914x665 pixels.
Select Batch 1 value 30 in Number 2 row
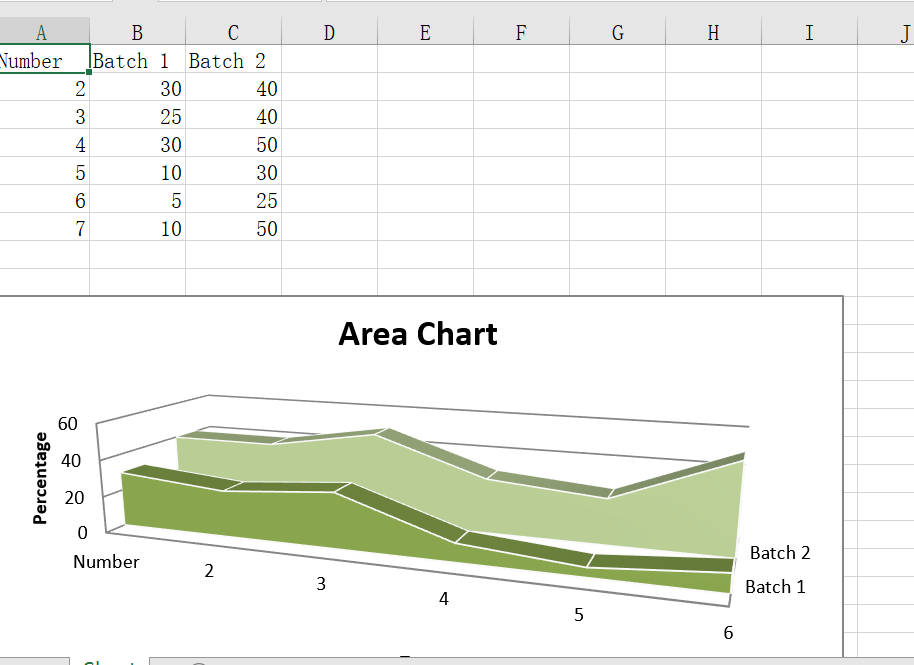tap(138, 87)
